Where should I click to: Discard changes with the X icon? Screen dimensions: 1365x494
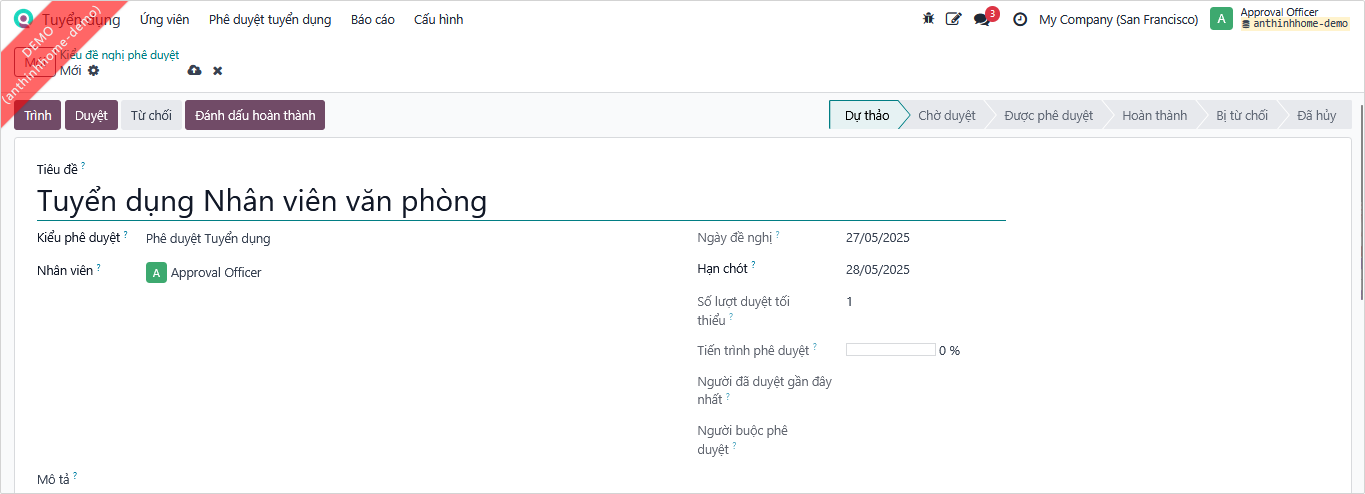pos(217,71)
